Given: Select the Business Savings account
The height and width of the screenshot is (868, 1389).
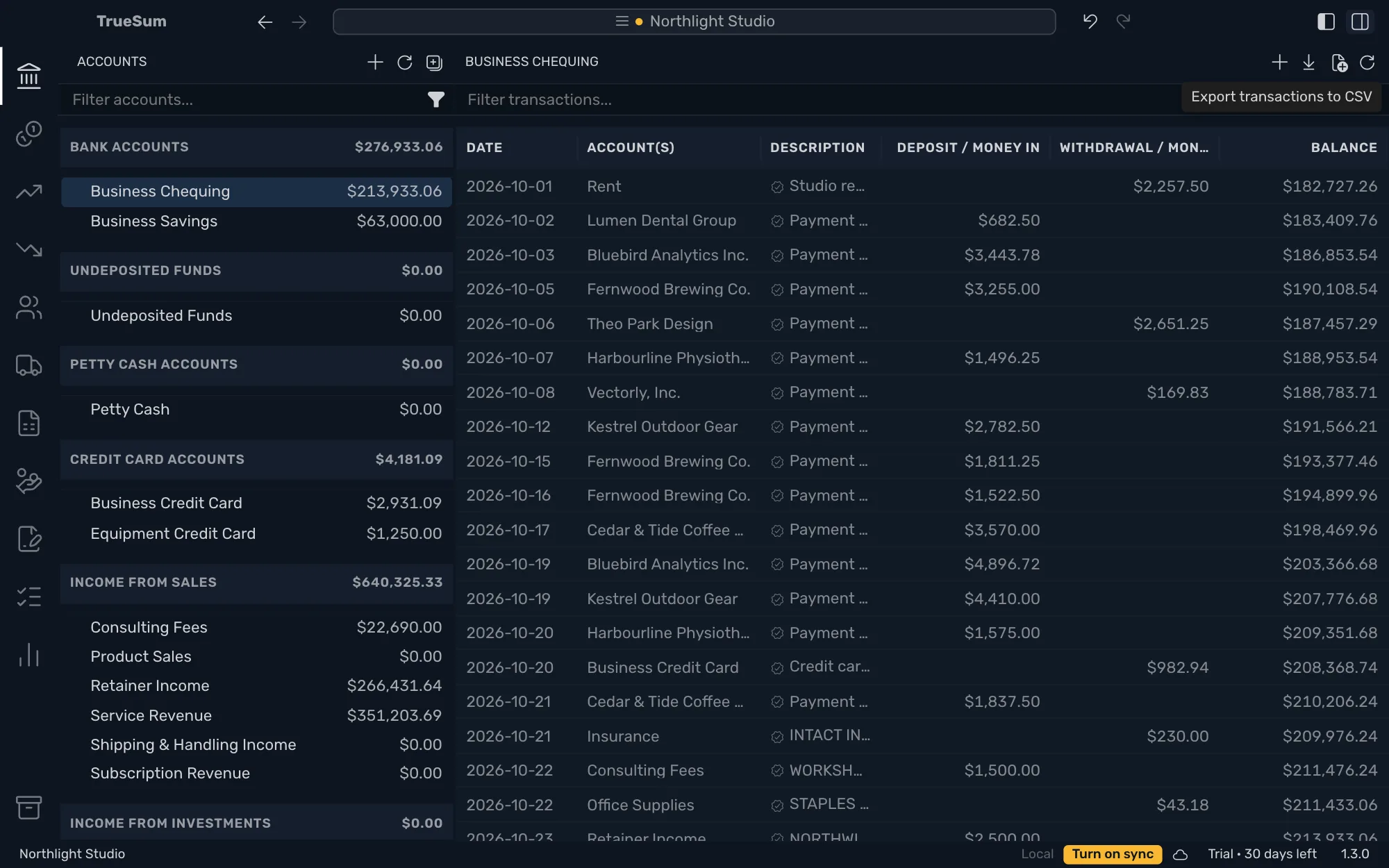Looking at the screenshot, I should 256,222.
